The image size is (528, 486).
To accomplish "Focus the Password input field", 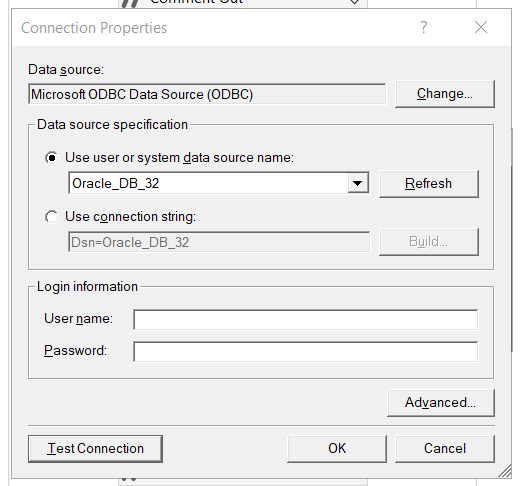I will [306, 352].
